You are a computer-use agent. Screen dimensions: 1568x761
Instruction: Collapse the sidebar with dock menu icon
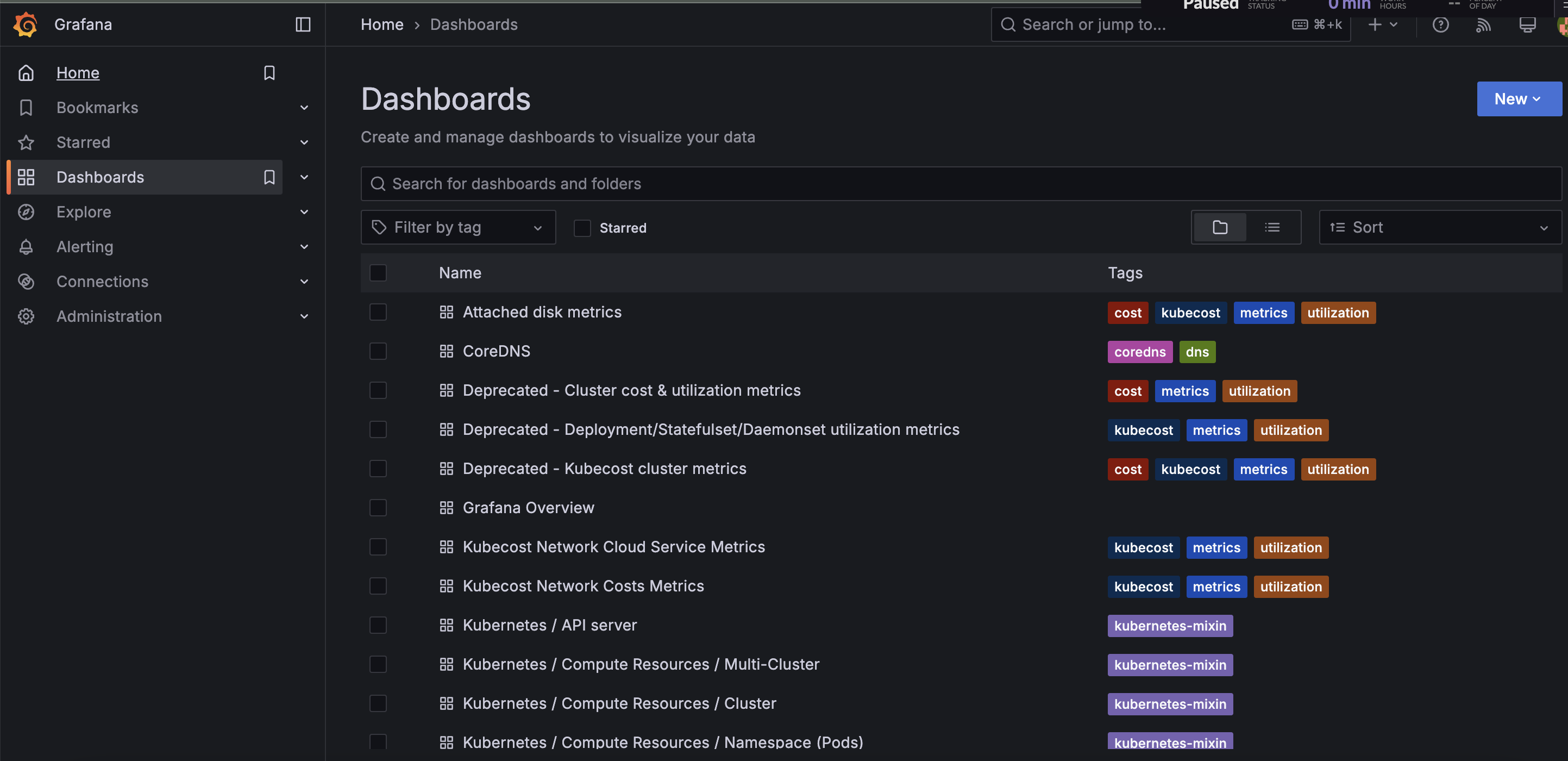[x=303, y=24]
